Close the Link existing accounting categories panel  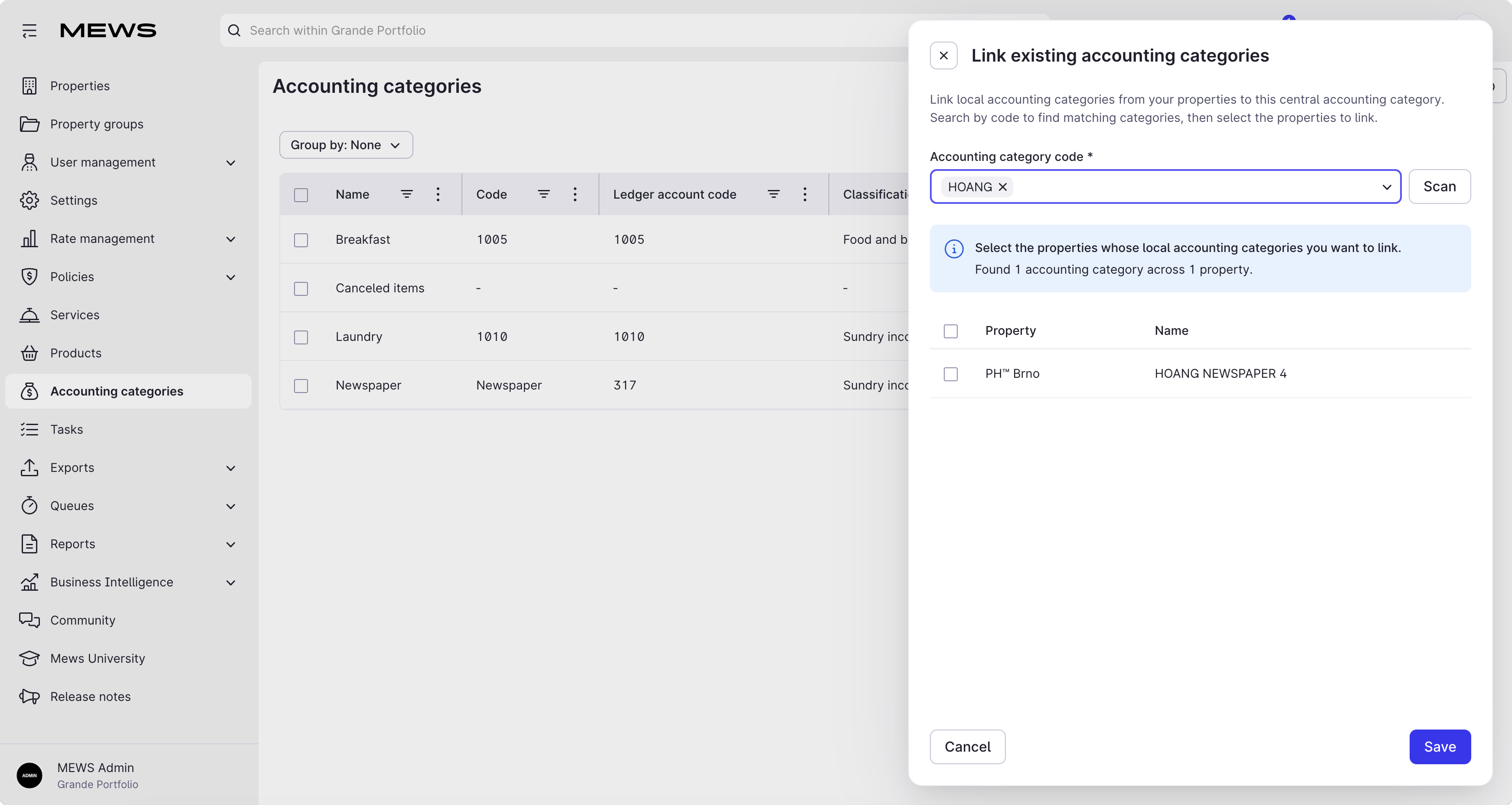pos(943,56)
